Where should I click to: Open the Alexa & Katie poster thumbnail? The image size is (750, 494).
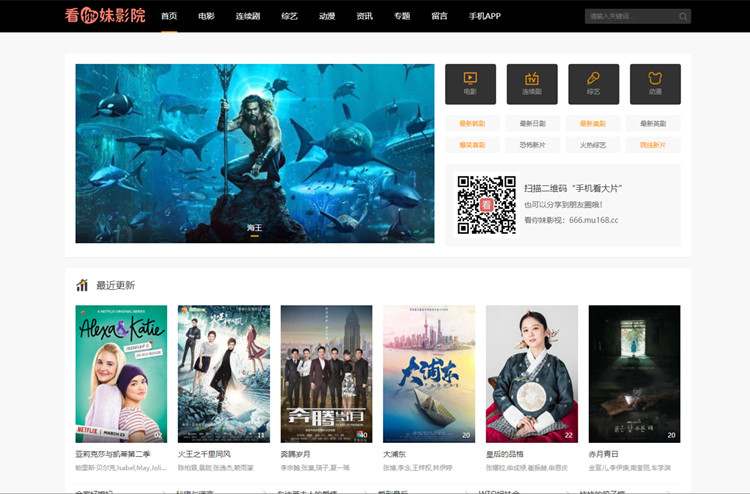(x=121, y=373)
